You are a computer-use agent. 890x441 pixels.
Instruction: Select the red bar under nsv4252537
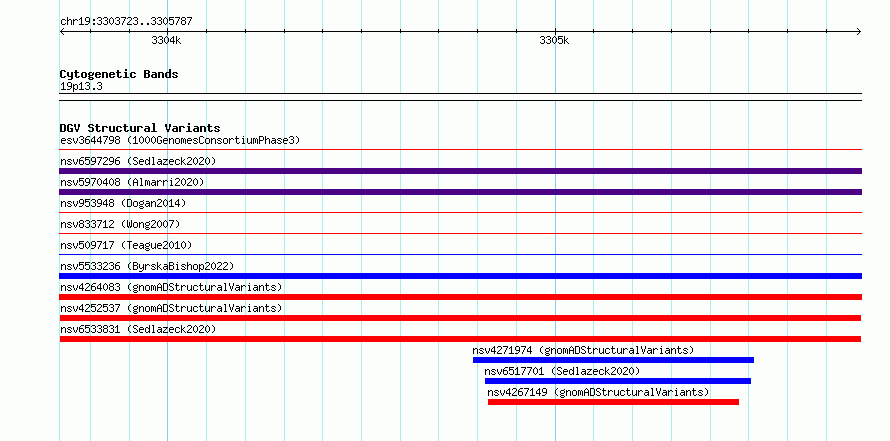tap(460, 318)
